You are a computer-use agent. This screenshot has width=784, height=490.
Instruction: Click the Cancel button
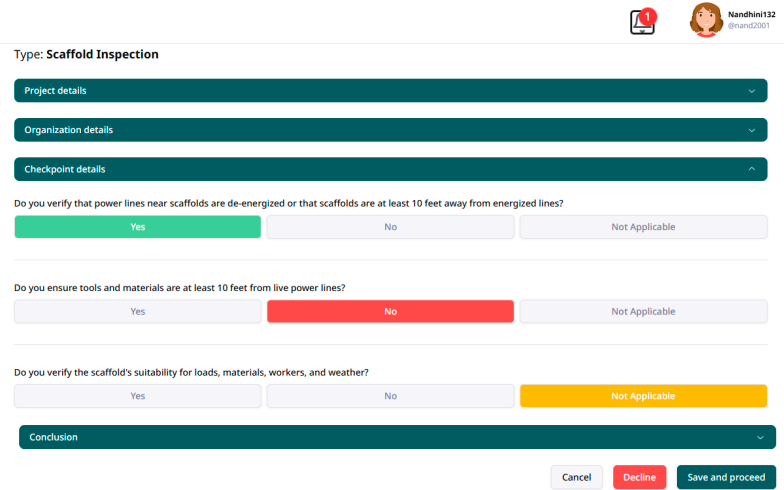coord(576,477)
